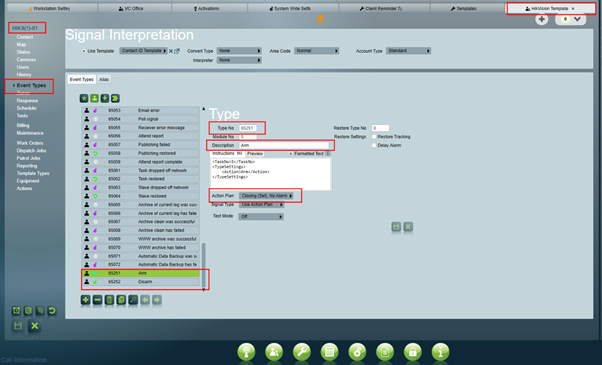The height and width of the screenshot is (365, 602).
Task: Open the people icon in bottom dock
Action: click(x=274, y=352)
